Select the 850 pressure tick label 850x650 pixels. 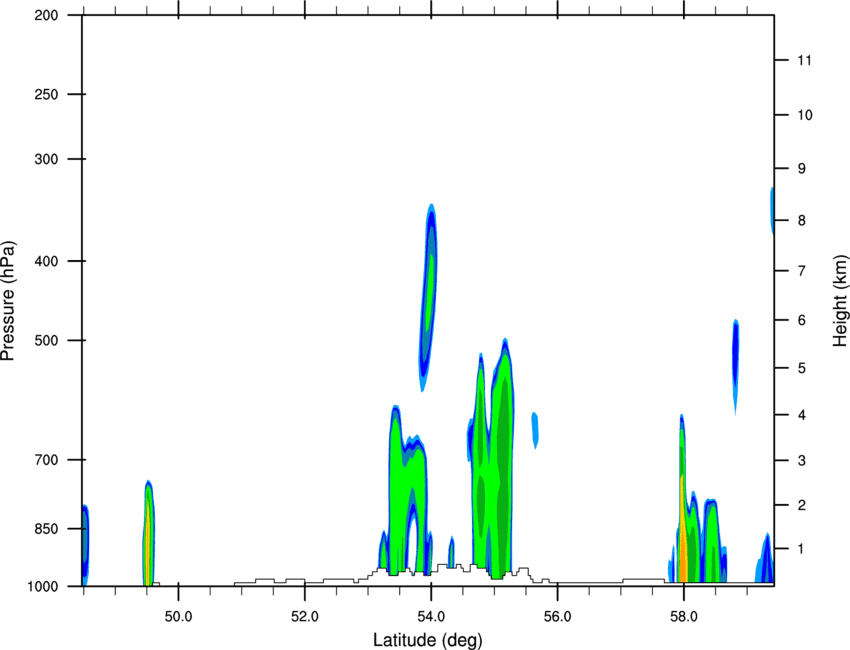tap(47, 529)
